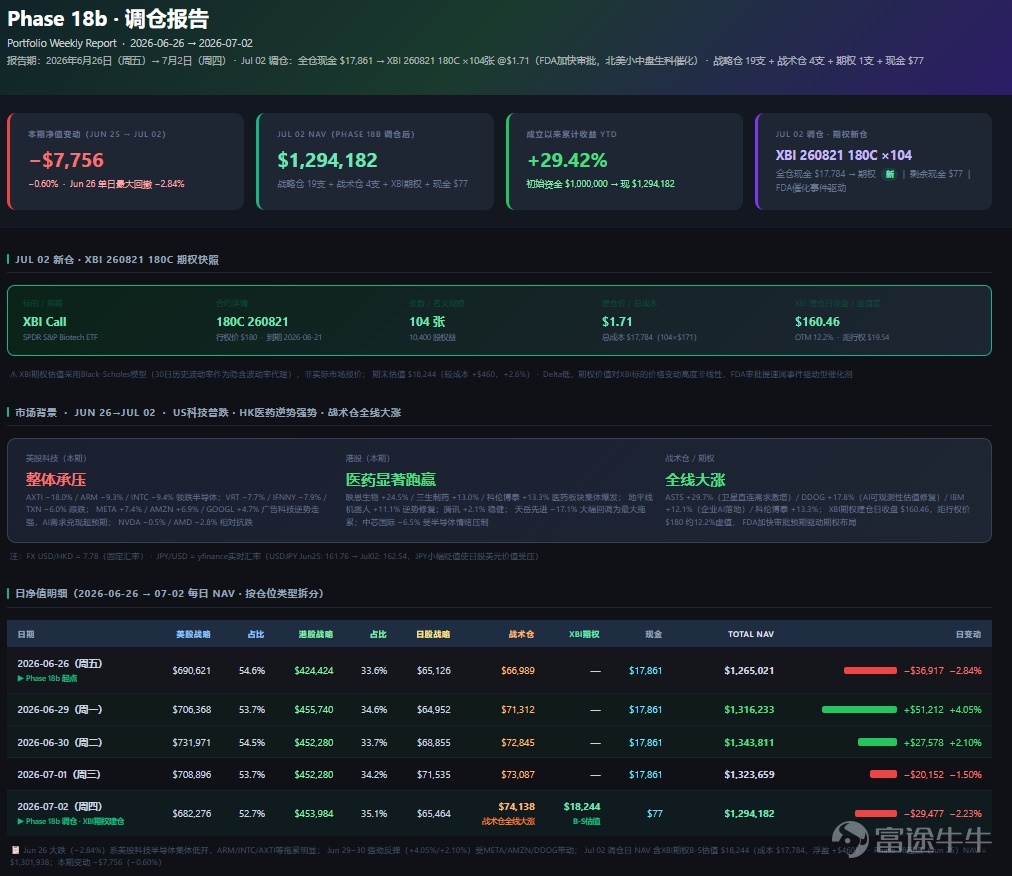Screen dimensions: 1012x876
Task: Click the 医药显著跑赢 heading
Action: [390, 480]
